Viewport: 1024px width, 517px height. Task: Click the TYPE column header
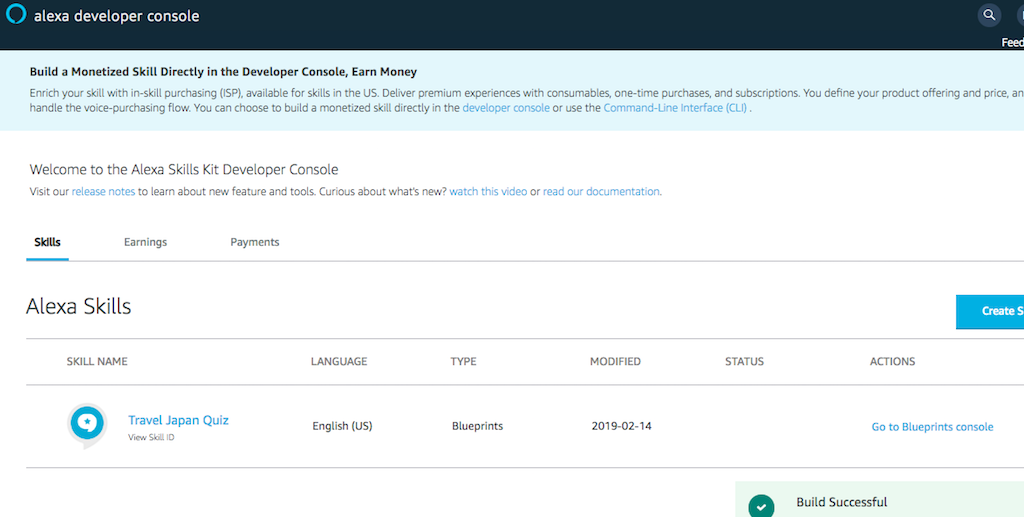coord(463,361)
